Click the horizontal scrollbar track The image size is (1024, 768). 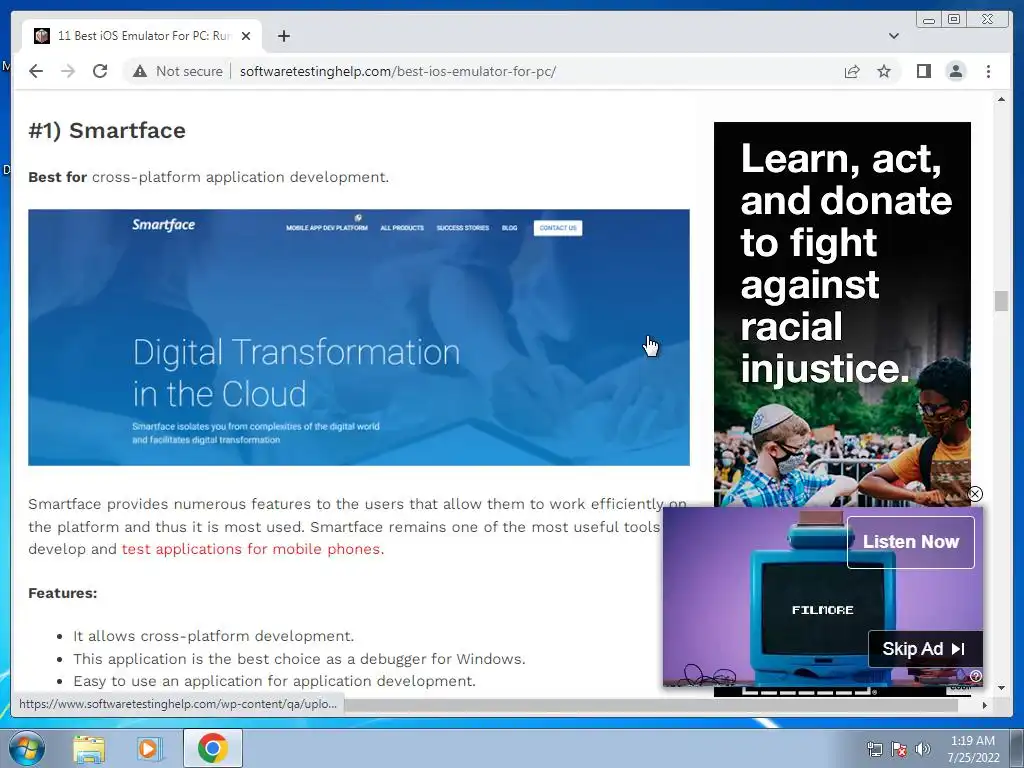click(652, 705)
